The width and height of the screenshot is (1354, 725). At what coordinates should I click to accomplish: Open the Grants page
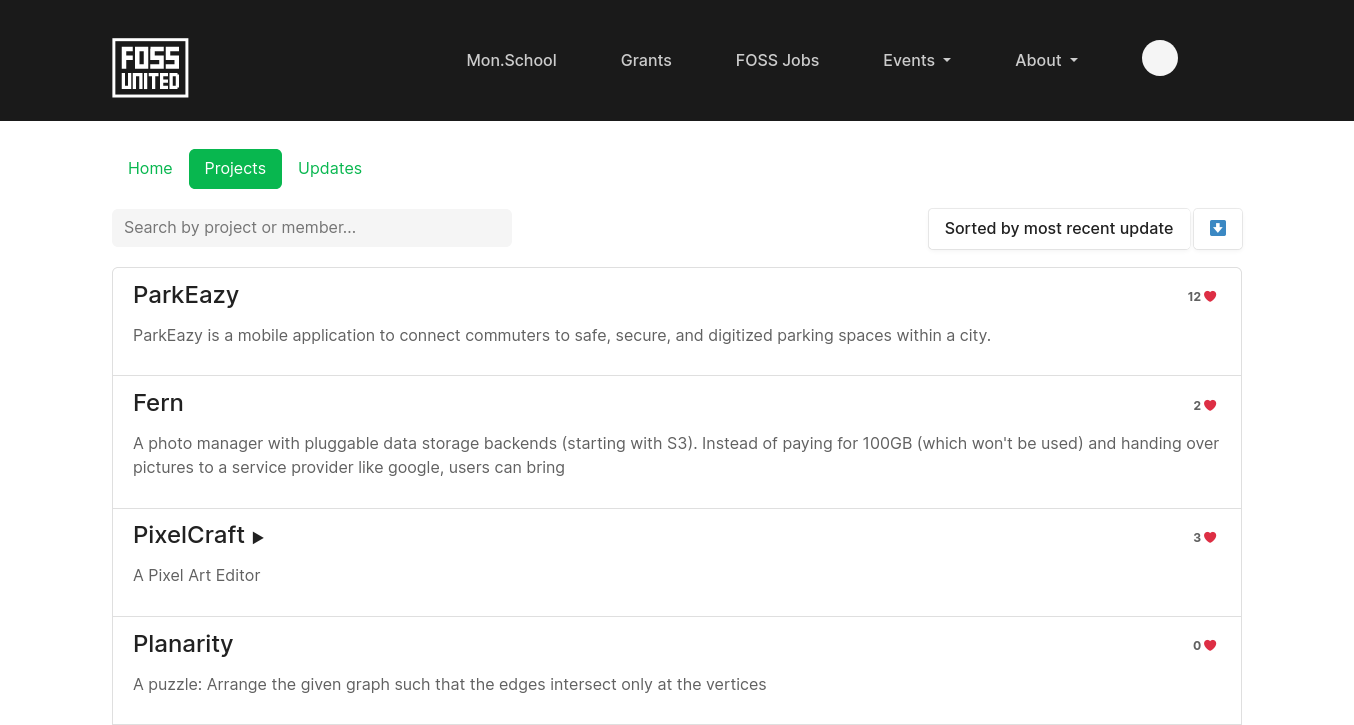click(x=646, y=60)
